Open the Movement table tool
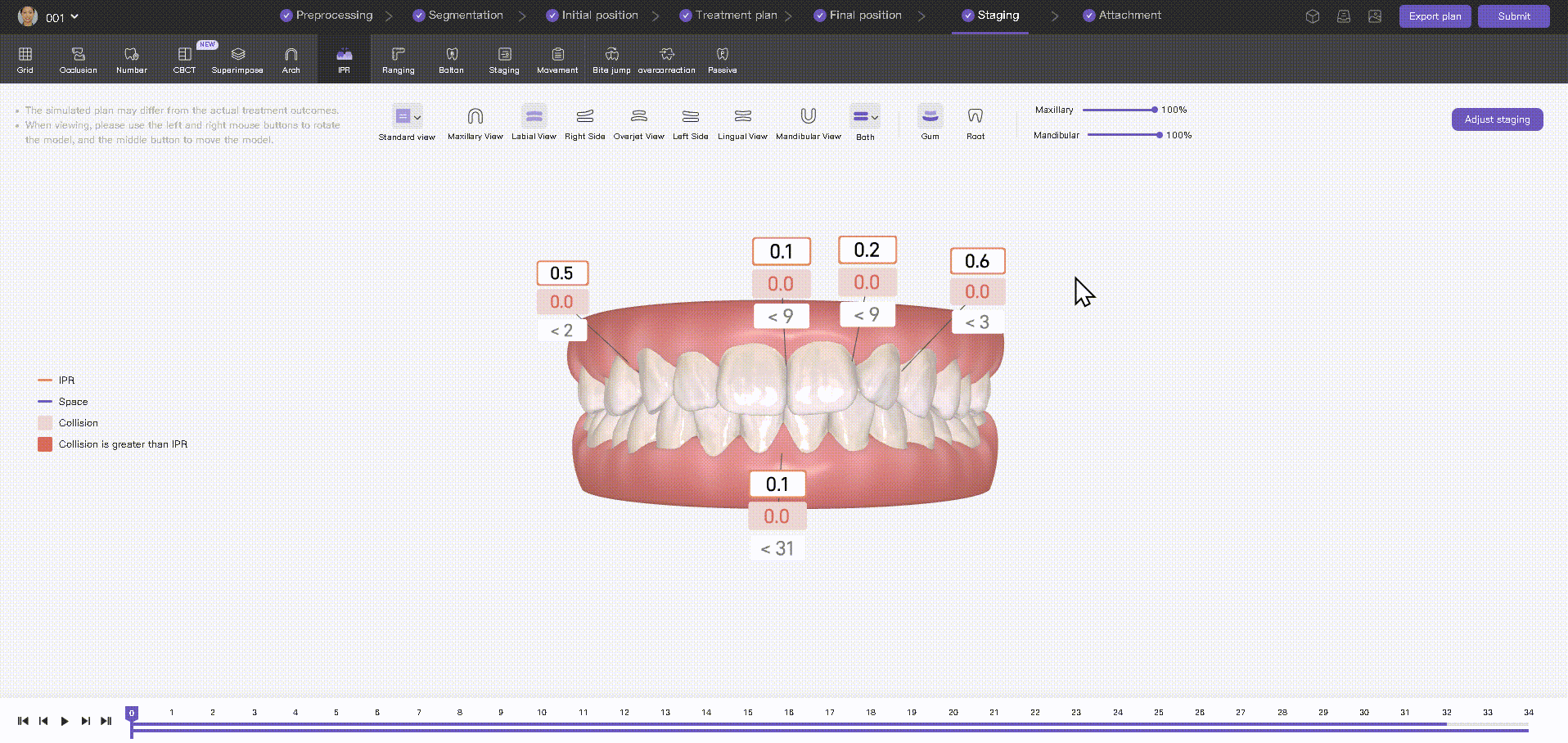1568x743 pixels. (557, 60)
